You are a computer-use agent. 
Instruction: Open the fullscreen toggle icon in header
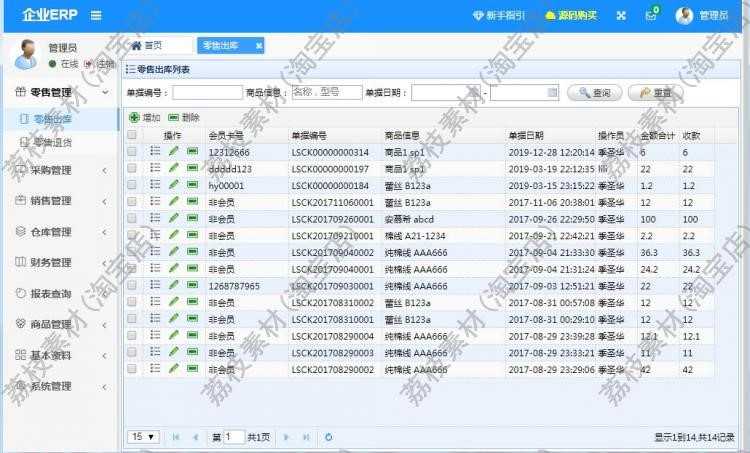pos(621,16)
